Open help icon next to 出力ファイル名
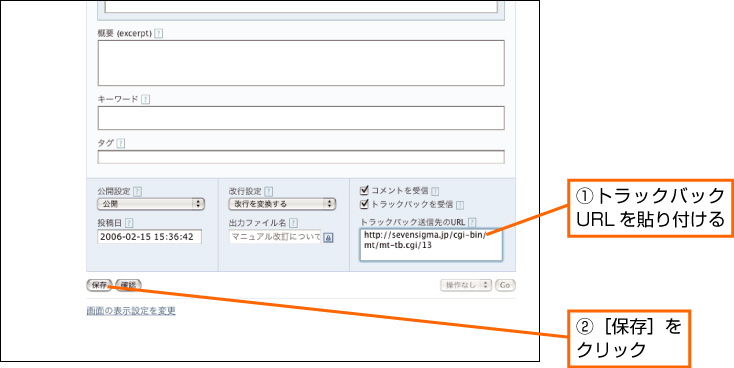Image resolution: width=734 pixels, height=368 pixels. click(294, 223)
